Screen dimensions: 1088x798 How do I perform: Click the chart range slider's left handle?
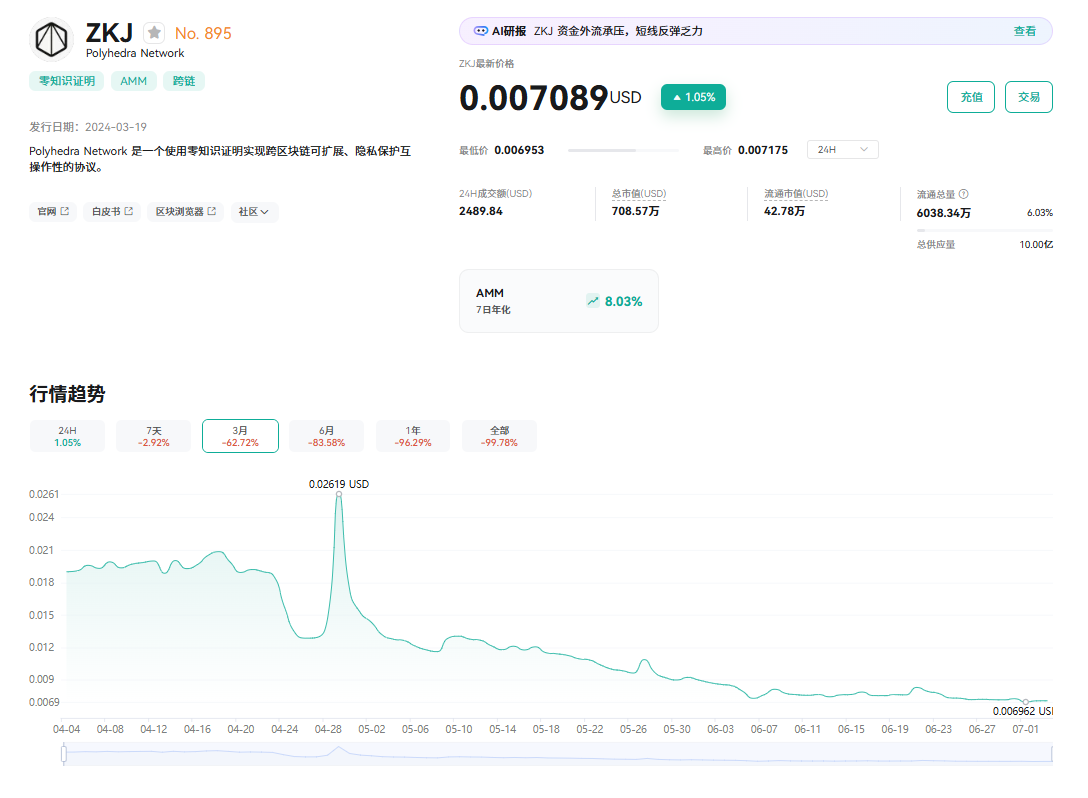pyautogui.click(x=64, y=754)
